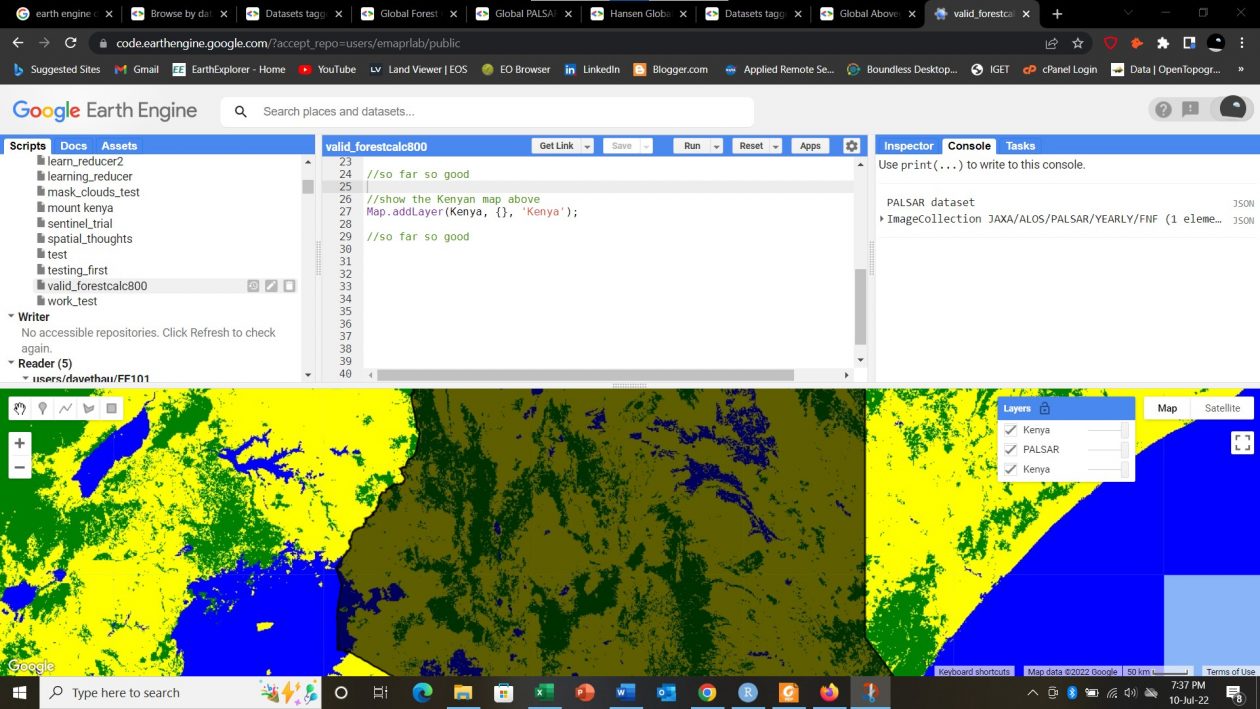Click the search magnifier icon
The width and height of the screenshot is (1260, 709).
point(240,111)
